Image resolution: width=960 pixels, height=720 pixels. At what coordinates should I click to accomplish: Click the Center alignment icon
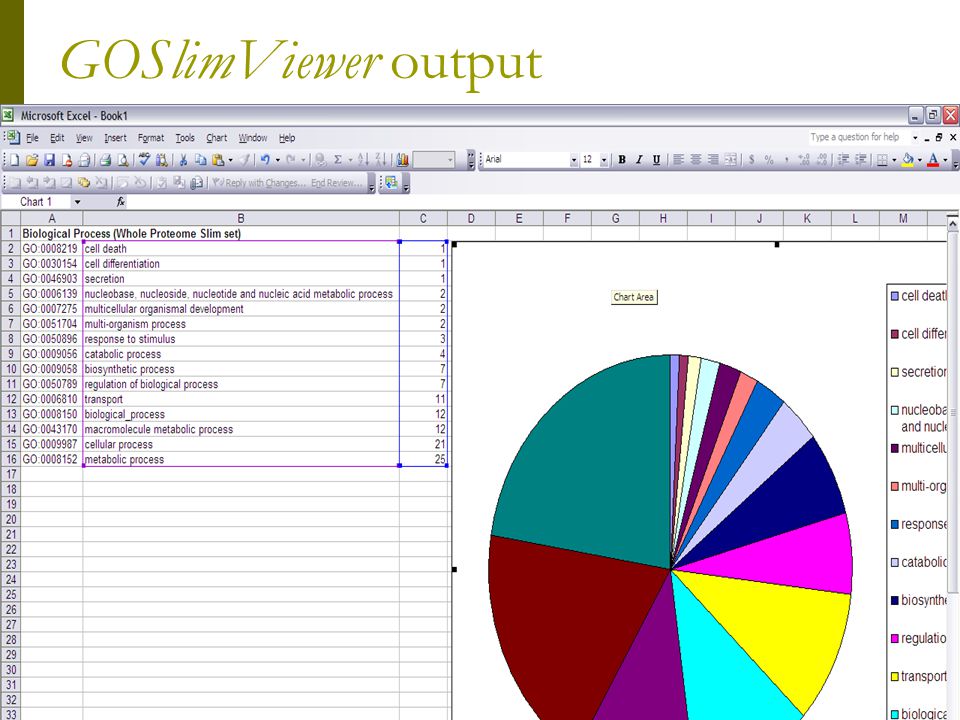(x=696, y=159)
